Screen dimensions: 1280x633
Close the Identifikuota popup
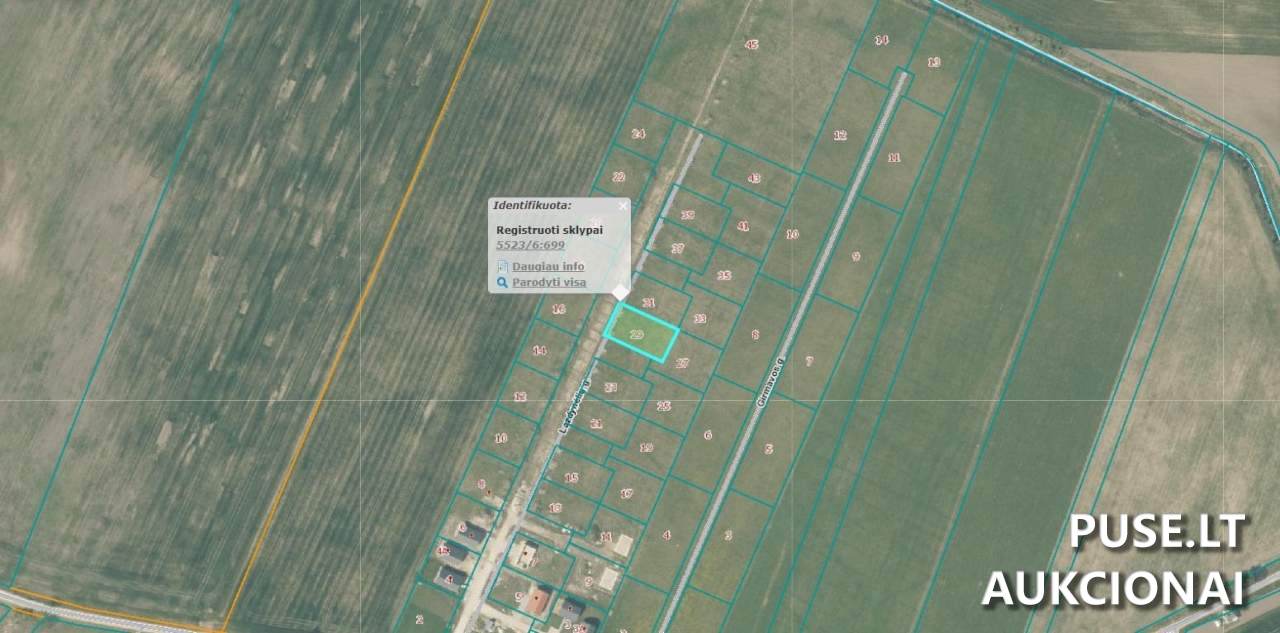point(623,206)
